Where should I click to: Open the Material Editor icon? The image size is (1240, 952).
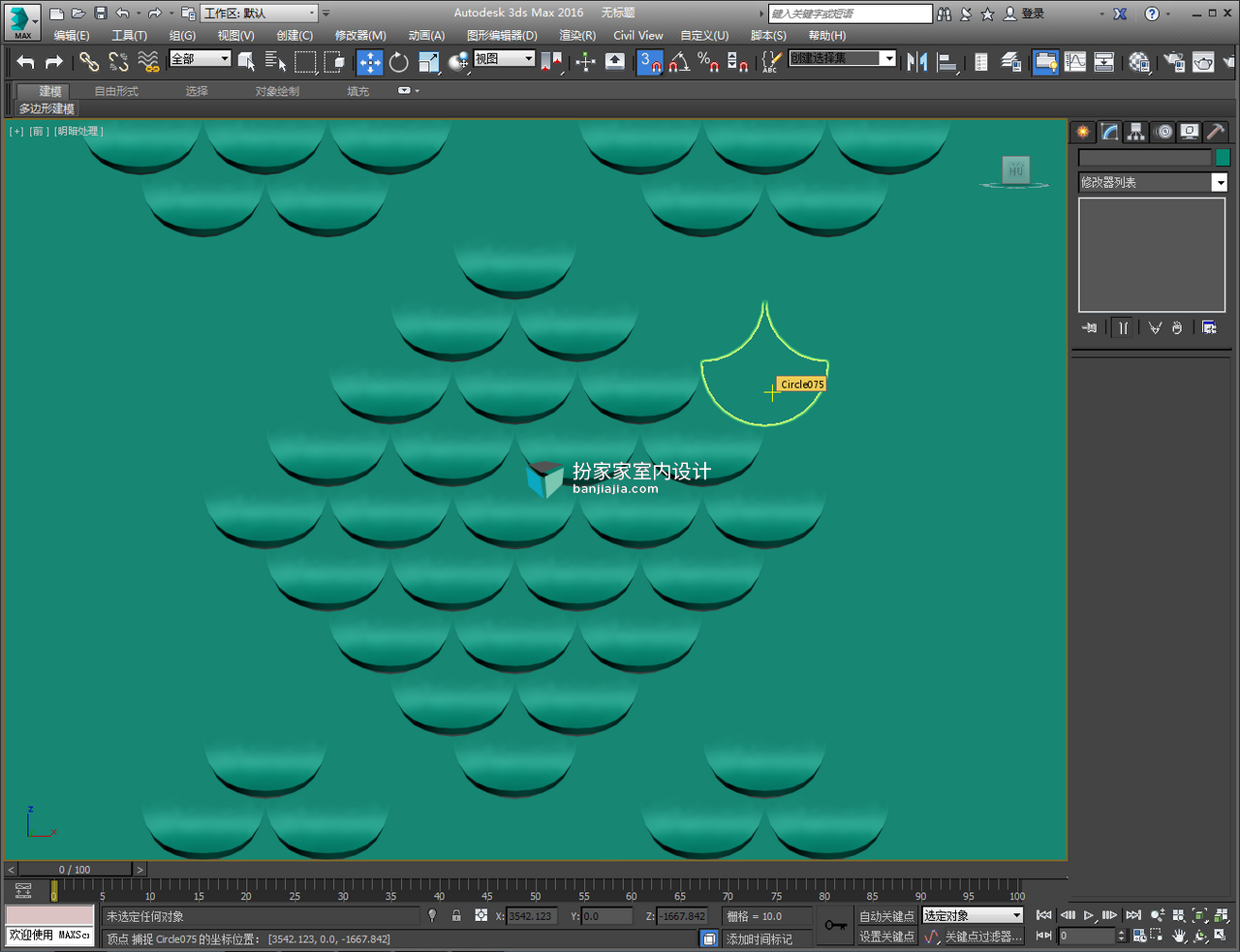tap(1139, 62)
